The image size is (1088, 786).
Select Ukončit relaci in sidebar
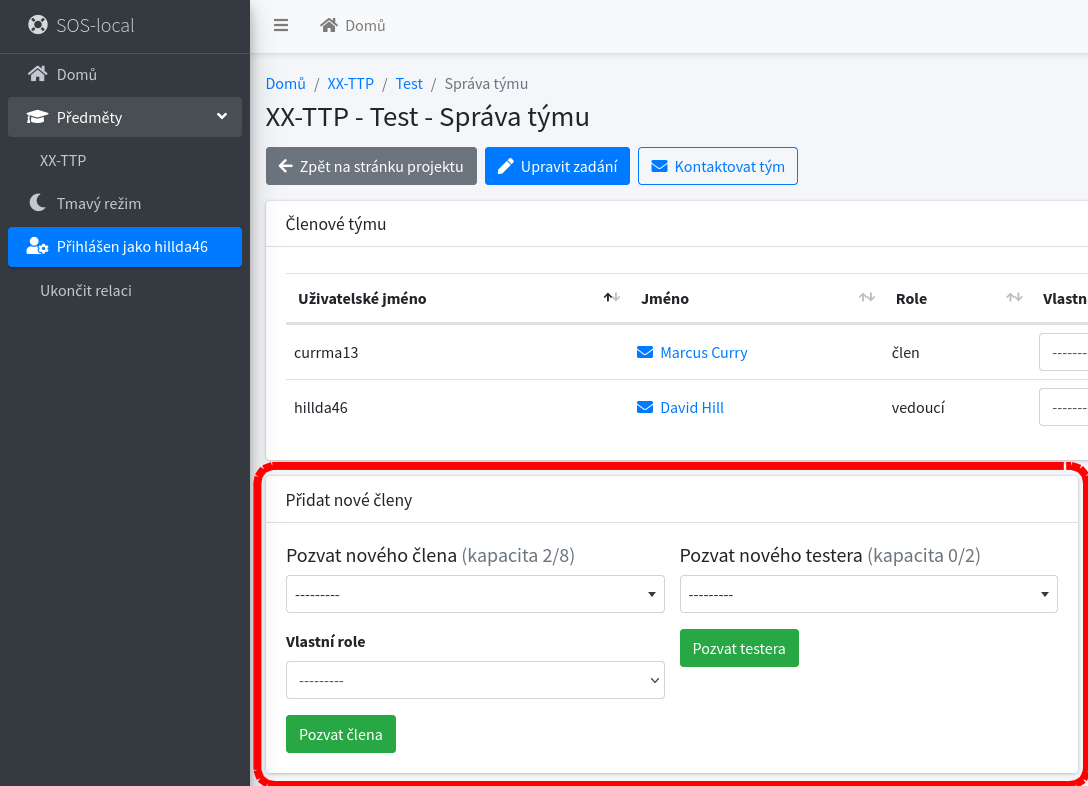[x=125, y=291]
